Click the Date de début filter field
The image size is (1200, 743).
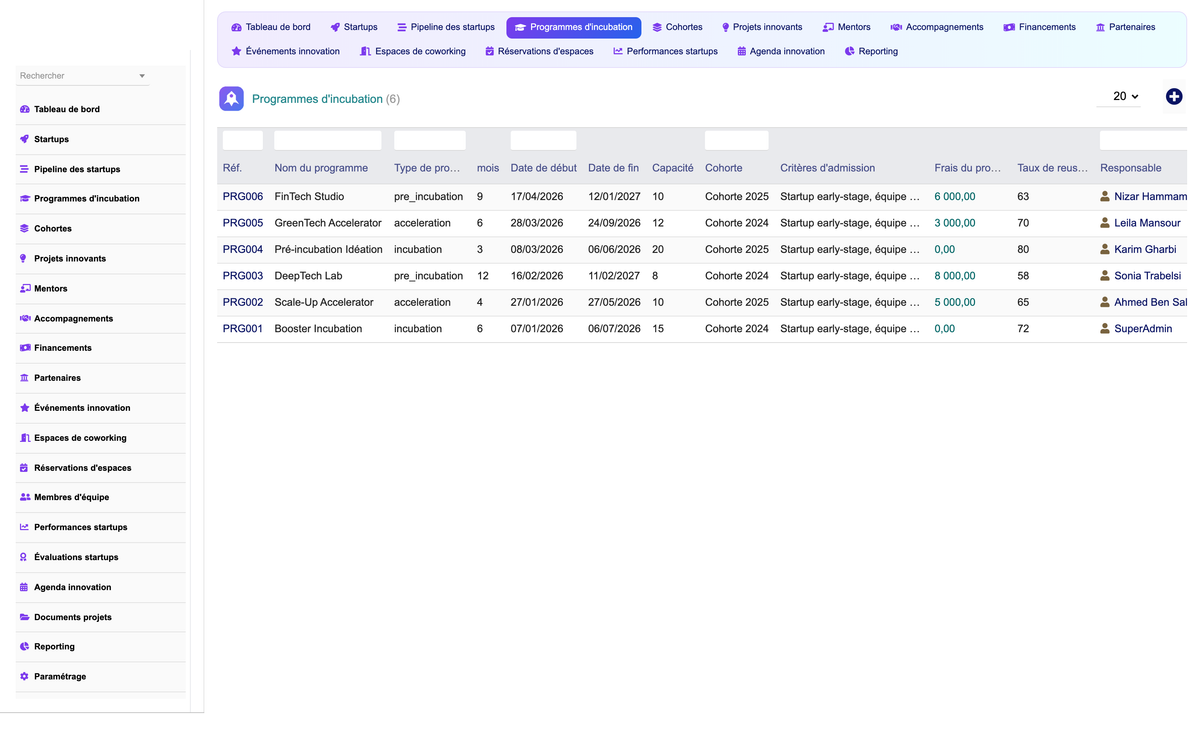pyautogui.click(x=543, y=140)
